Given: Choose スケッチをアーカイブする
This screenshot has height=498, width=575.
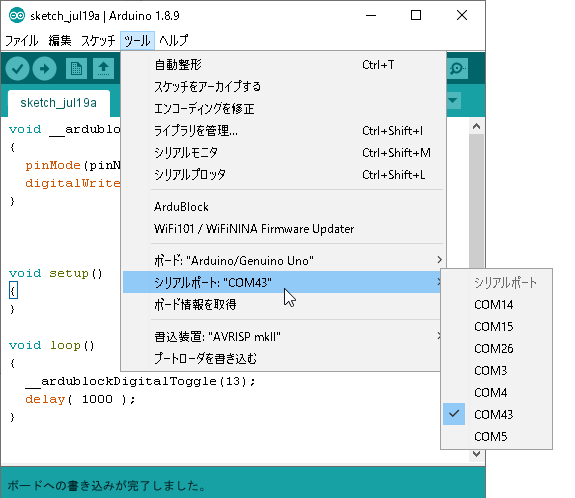Looking at the screenshot, I should 283,87.
